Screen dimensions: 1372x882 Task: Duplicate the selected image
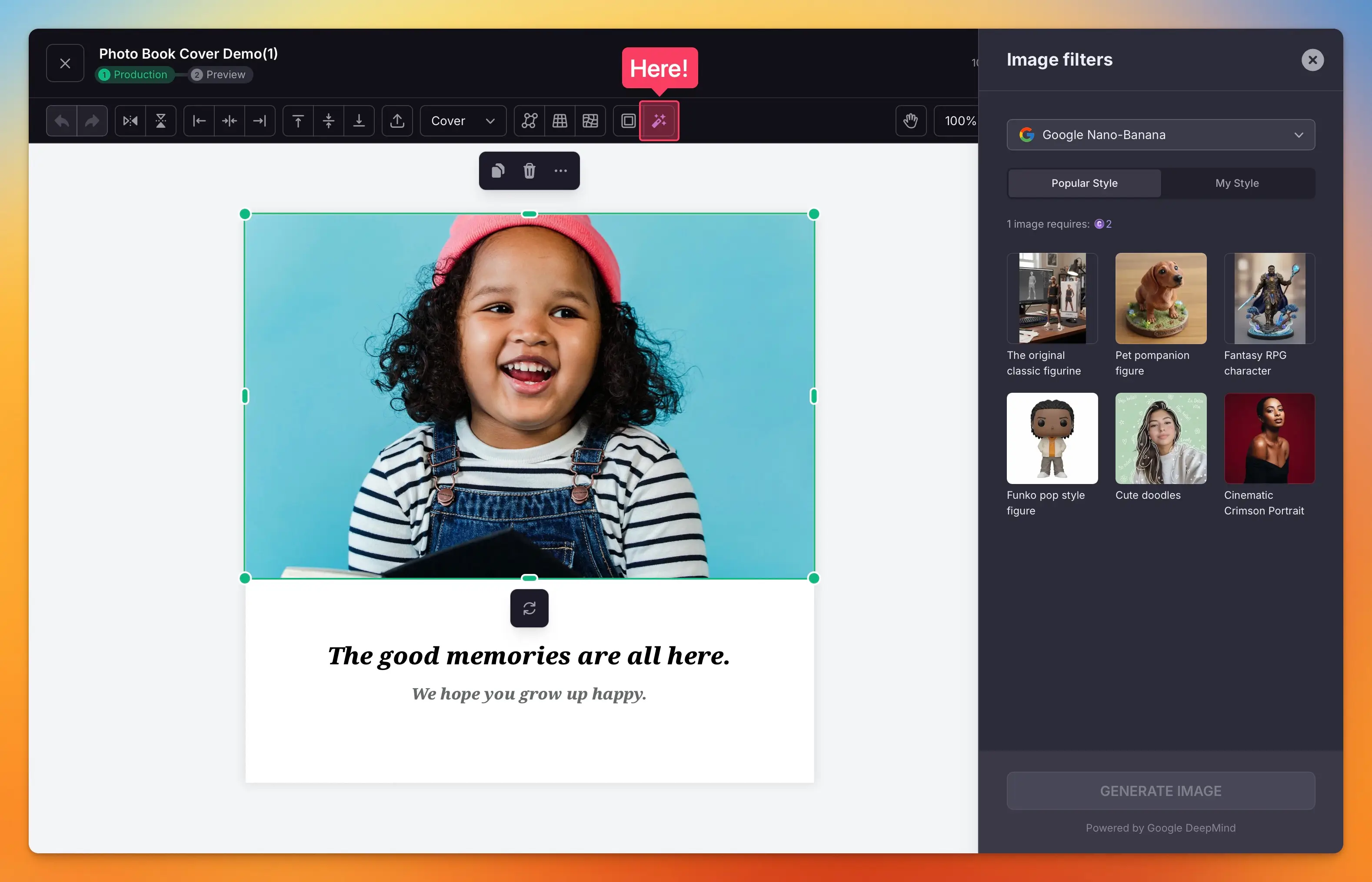point(497,171)
